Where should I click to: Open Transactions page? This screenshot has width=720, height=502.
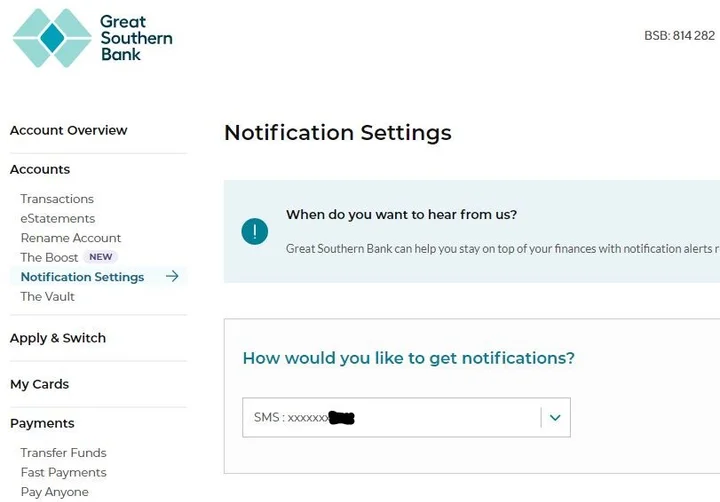(x=57, y=199)
